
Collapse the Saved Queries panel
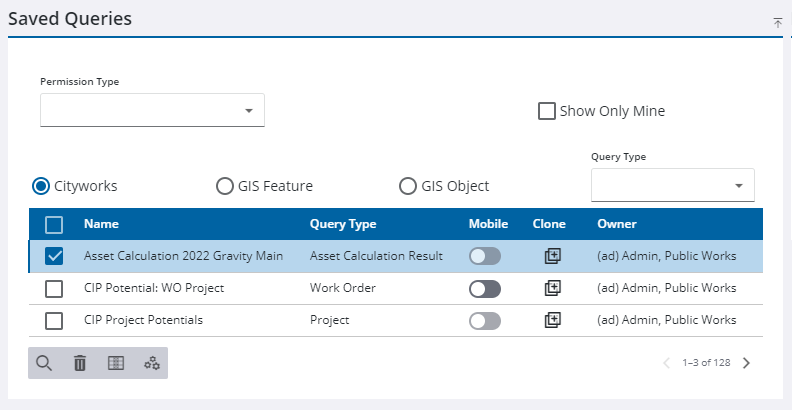tap(777, 22)
